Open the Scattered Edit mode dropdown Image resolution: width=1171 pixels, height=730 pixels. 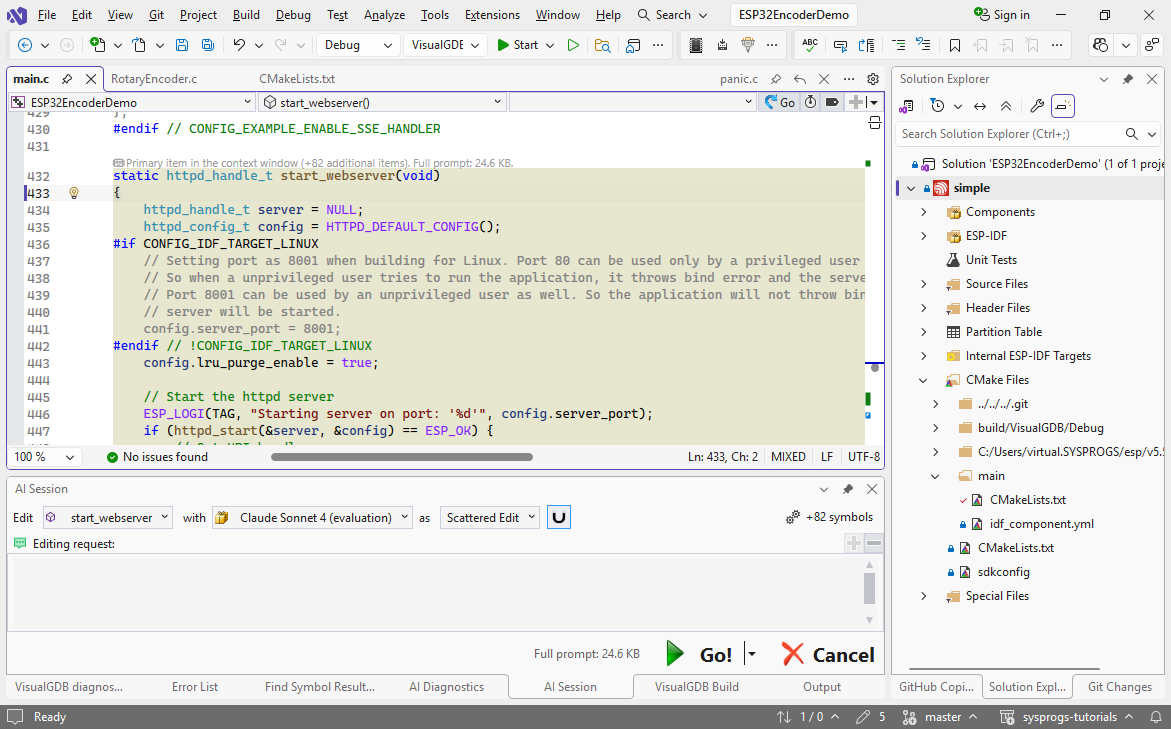pos(489,517)
